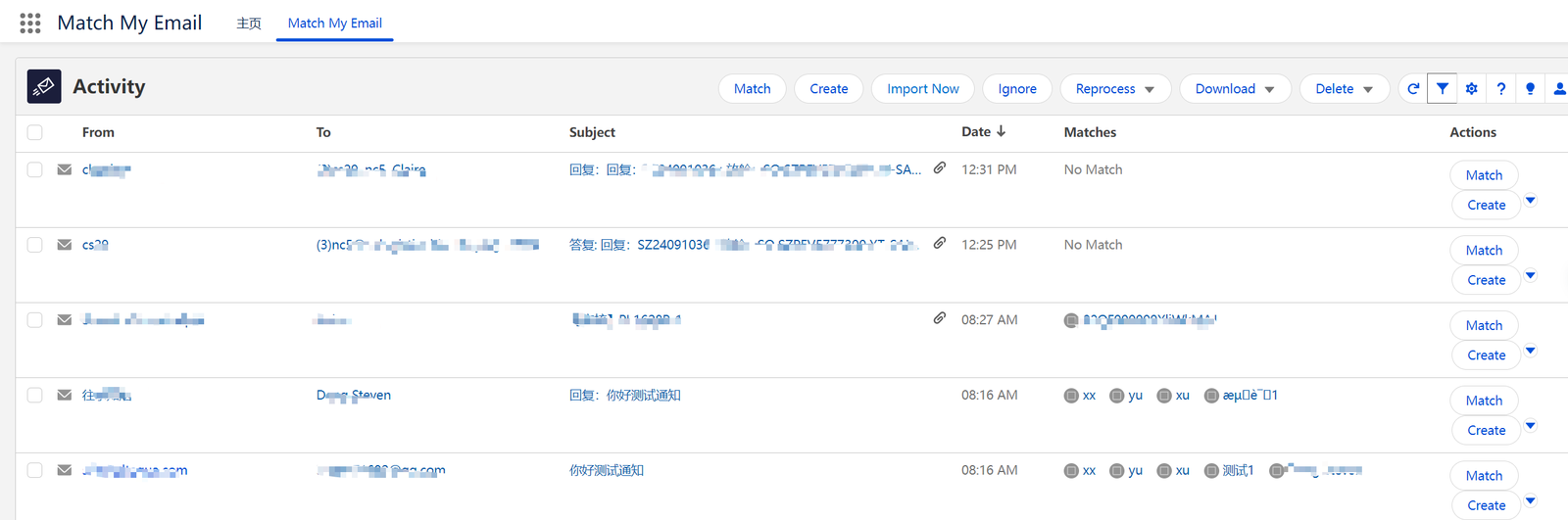
Task: Open actions arrow for 12:25 PM row
Action: 1531,275
